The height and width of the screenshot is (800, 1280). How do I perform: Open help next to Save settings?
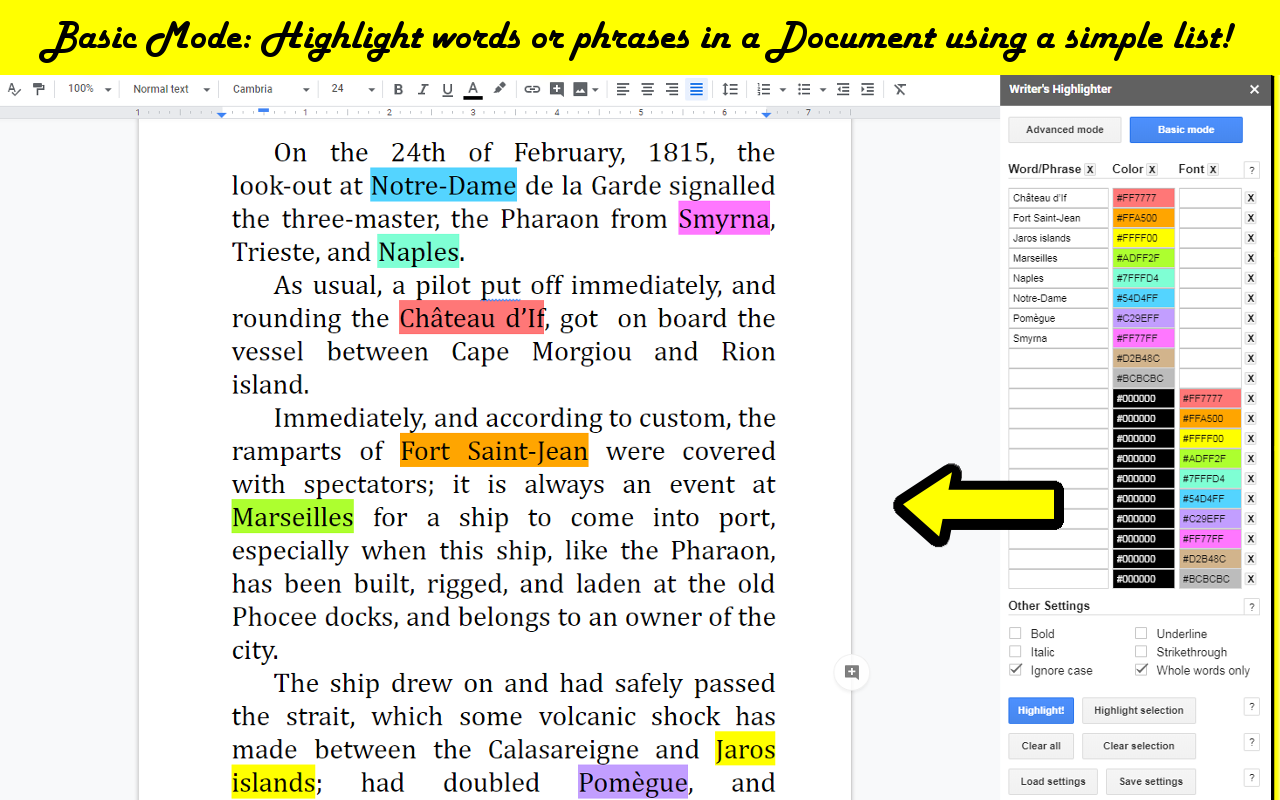pyautogui.click(x=1251, y=778)
